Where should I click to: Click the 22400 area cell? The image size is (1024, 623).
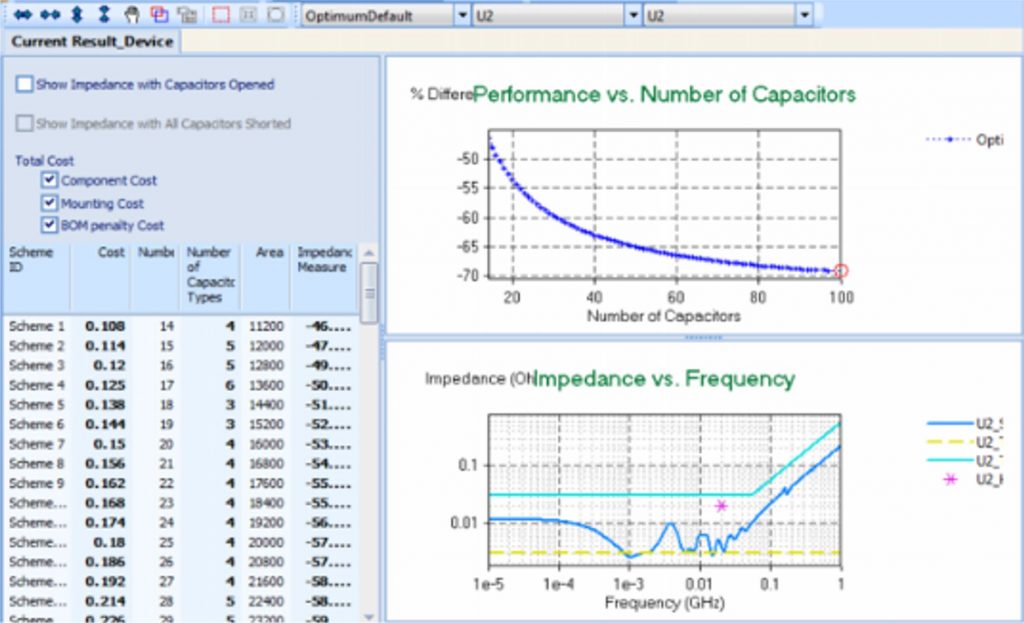(x=266, y=600)
